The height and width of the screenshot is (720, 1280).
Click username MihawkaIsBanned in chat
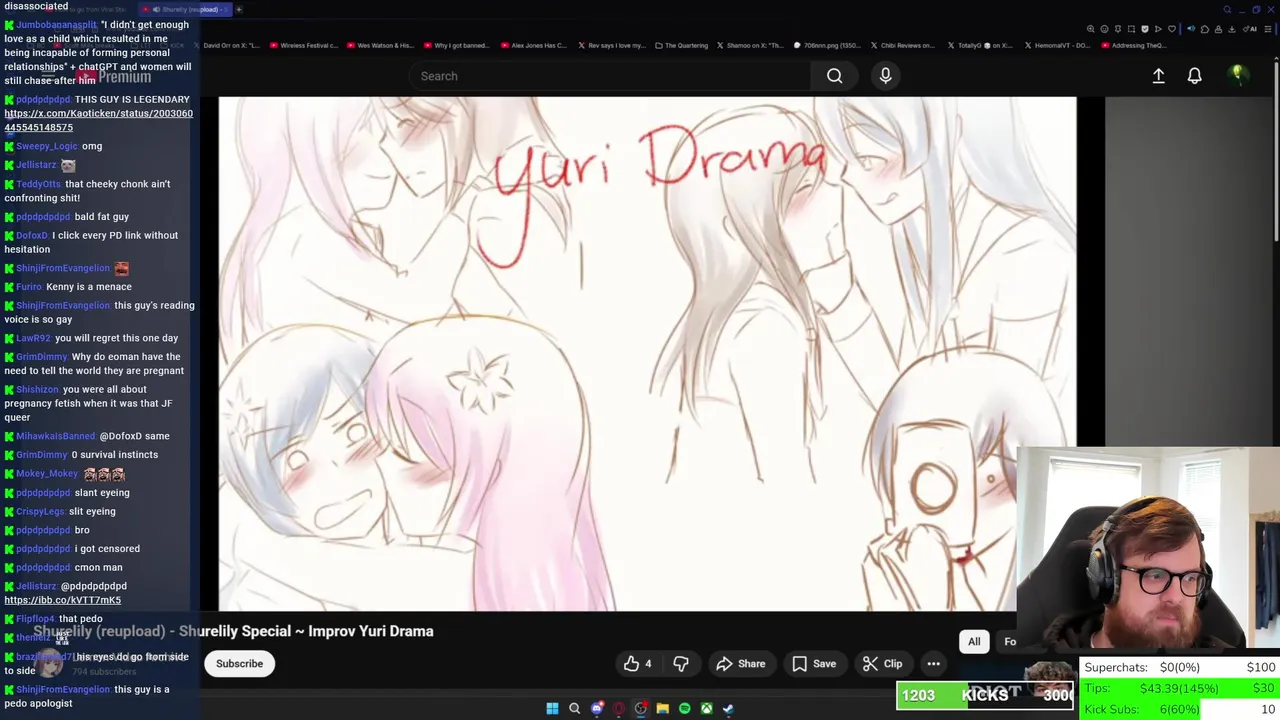tap(56, 436)
